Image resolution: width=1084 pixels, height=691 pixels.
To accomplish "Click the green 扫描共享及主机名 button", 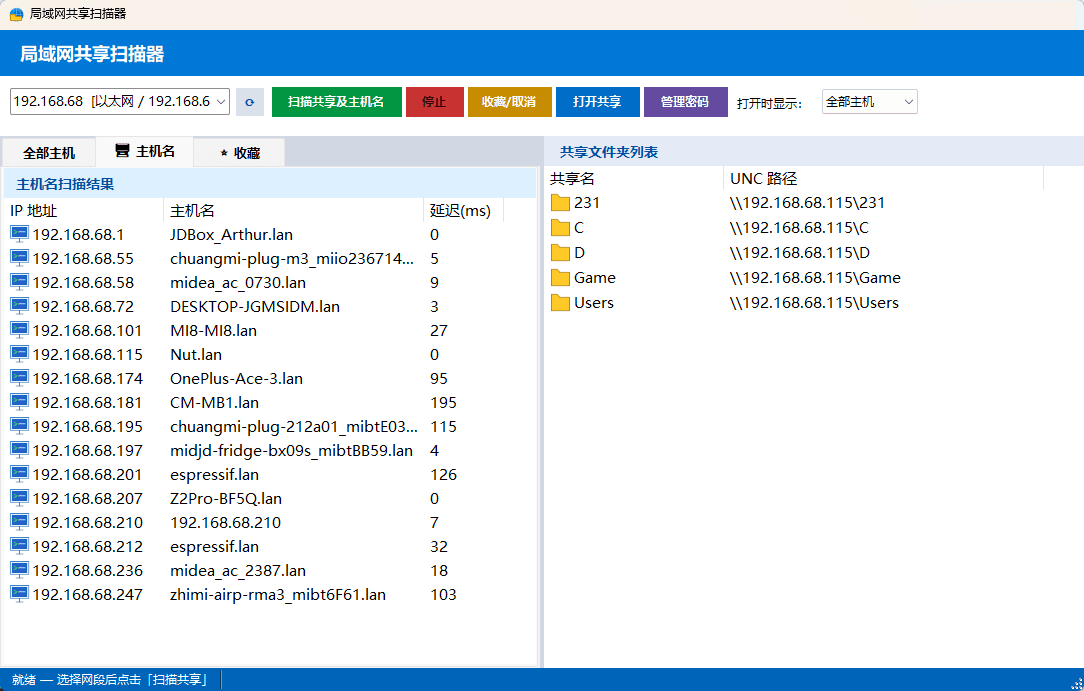I will [x=336, y=102].
